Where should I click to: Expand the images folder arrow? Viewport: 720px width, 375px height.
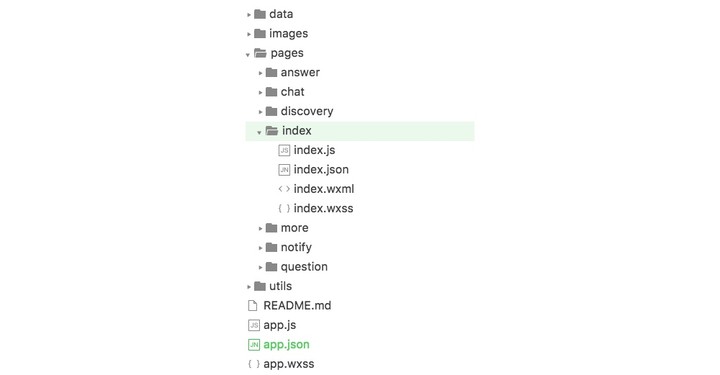tap(249, 34)
